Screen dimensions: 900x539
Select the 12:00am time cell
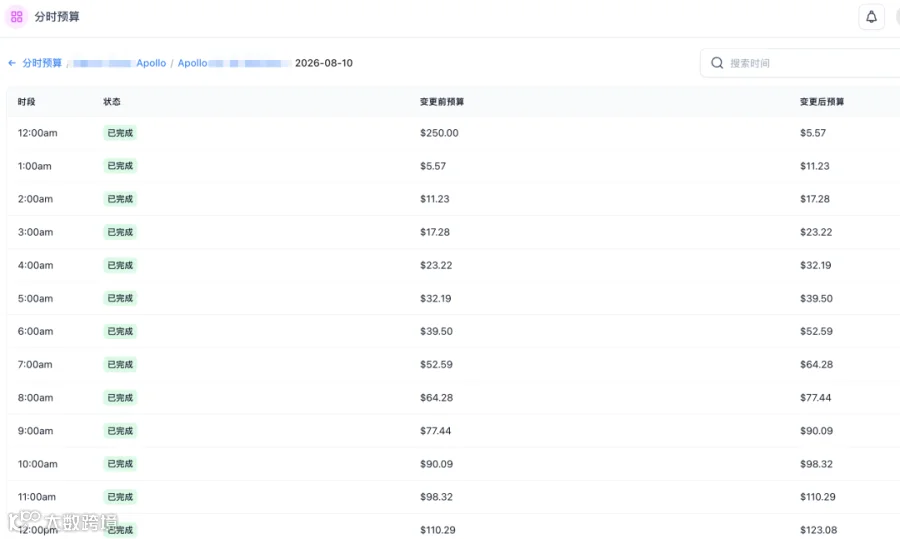click(x=37, y=133)
